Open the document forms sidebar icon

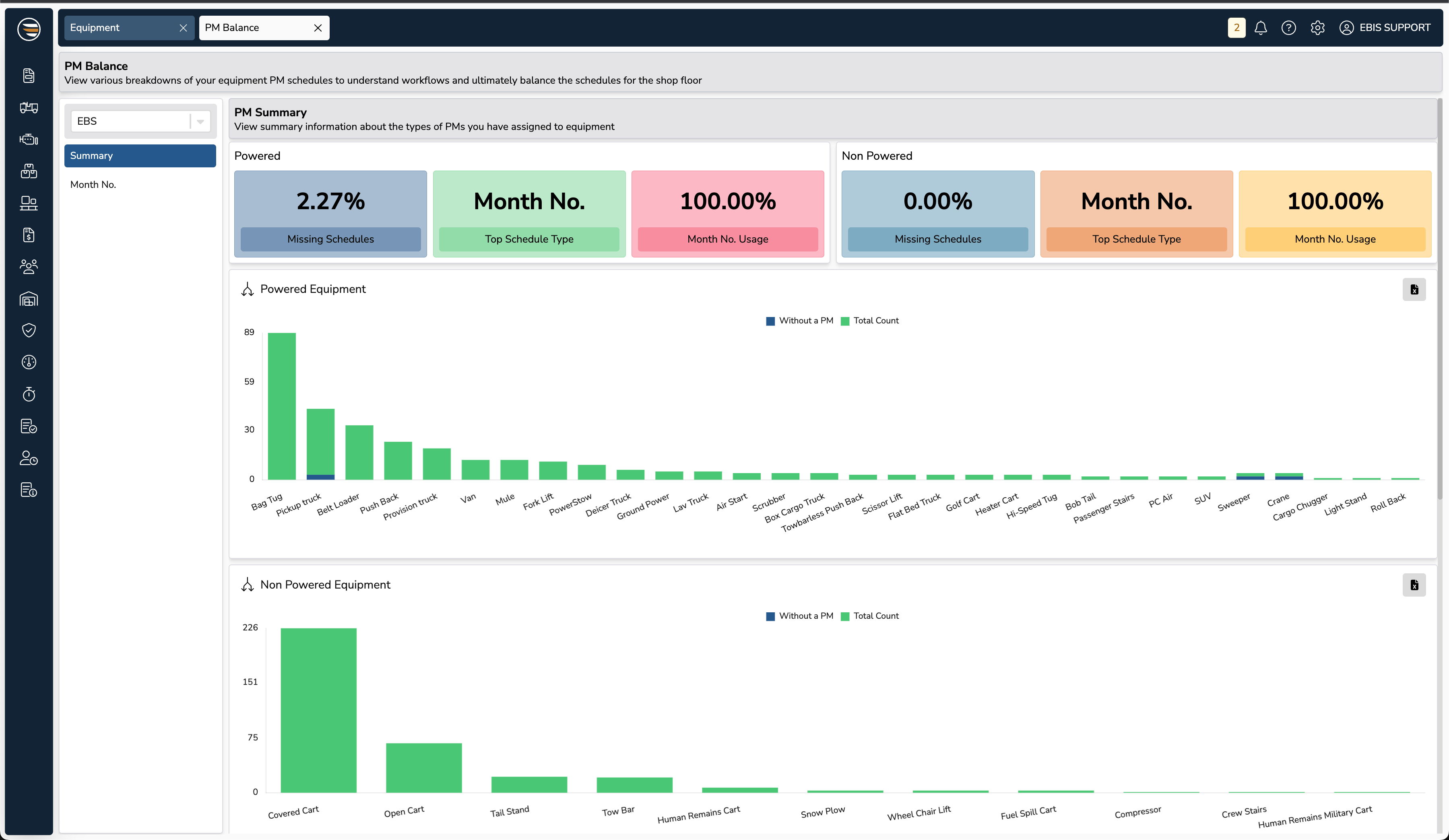coord(29,75)
